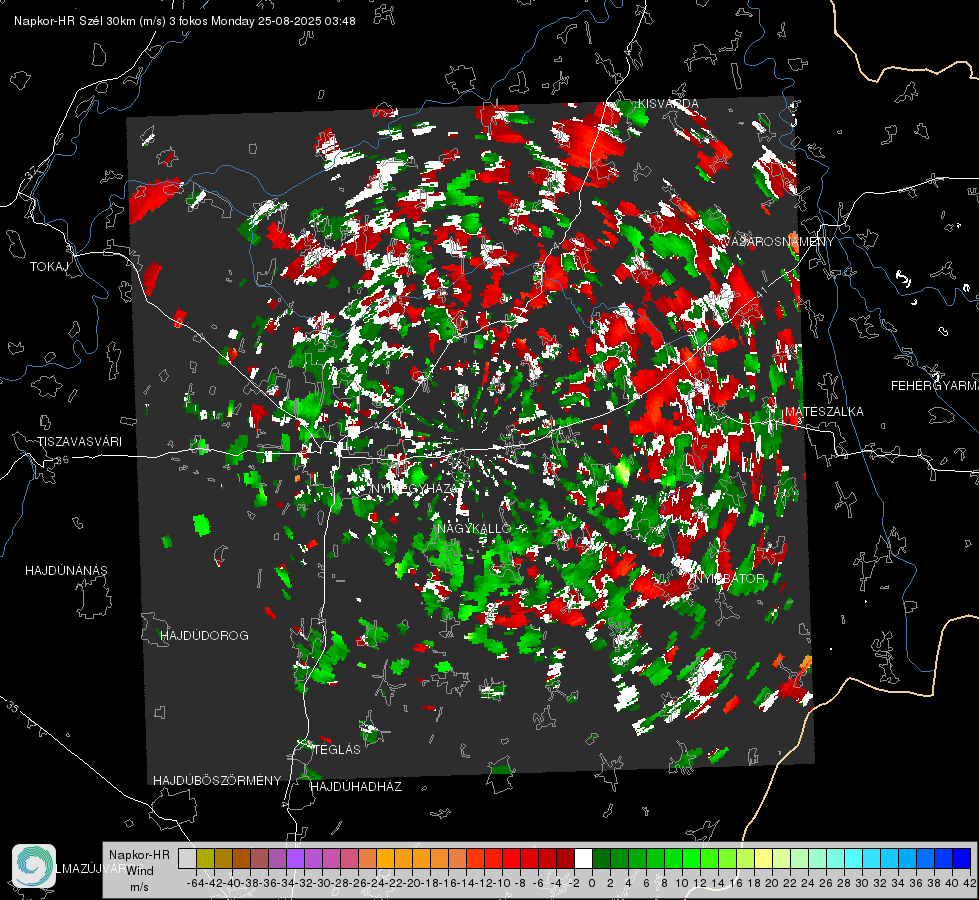Click the TISZAVASVÁRI town label

pyautogui.click(x=79, y=442)
